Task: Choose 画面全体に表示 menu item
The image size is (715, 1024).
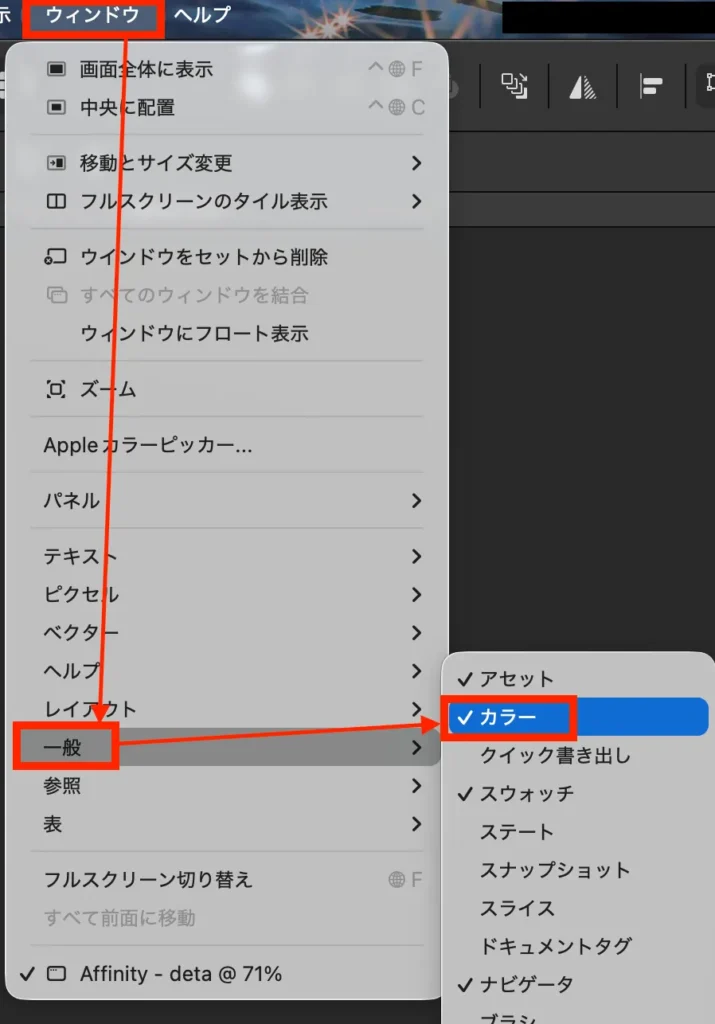Action: tap(227, 69)
